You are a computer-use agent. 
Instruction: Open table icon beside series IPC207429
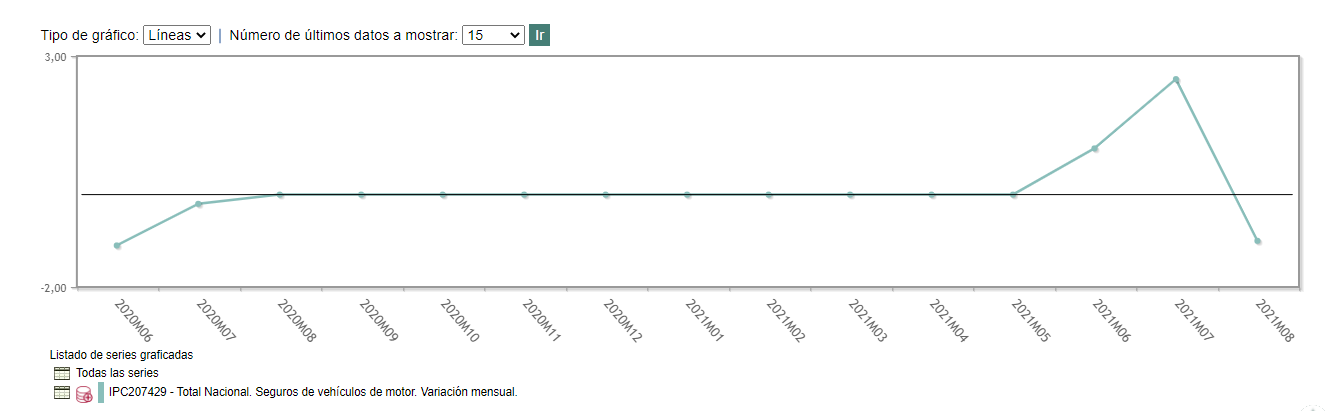point(62,393)
